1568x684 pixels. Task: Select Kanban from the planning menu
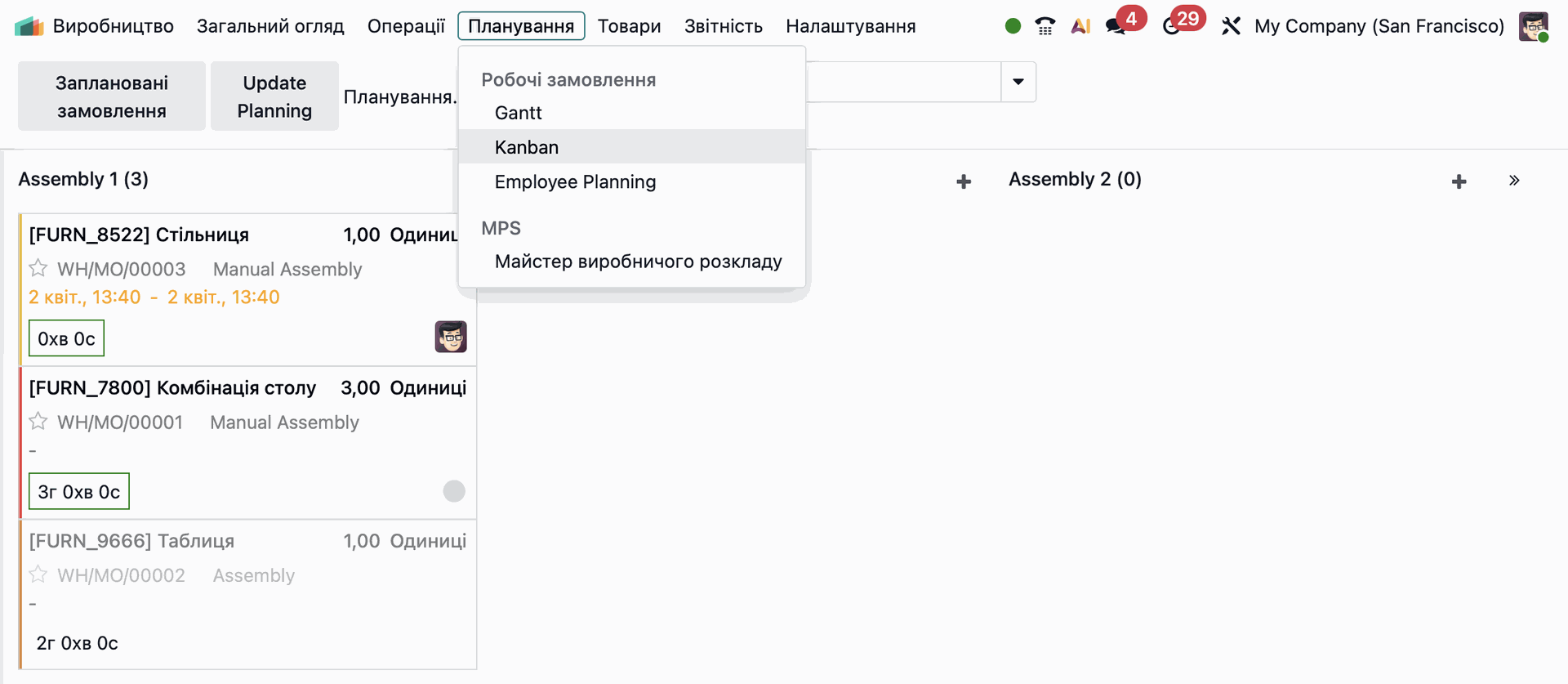pyautogui.click(x=527, y=147)
